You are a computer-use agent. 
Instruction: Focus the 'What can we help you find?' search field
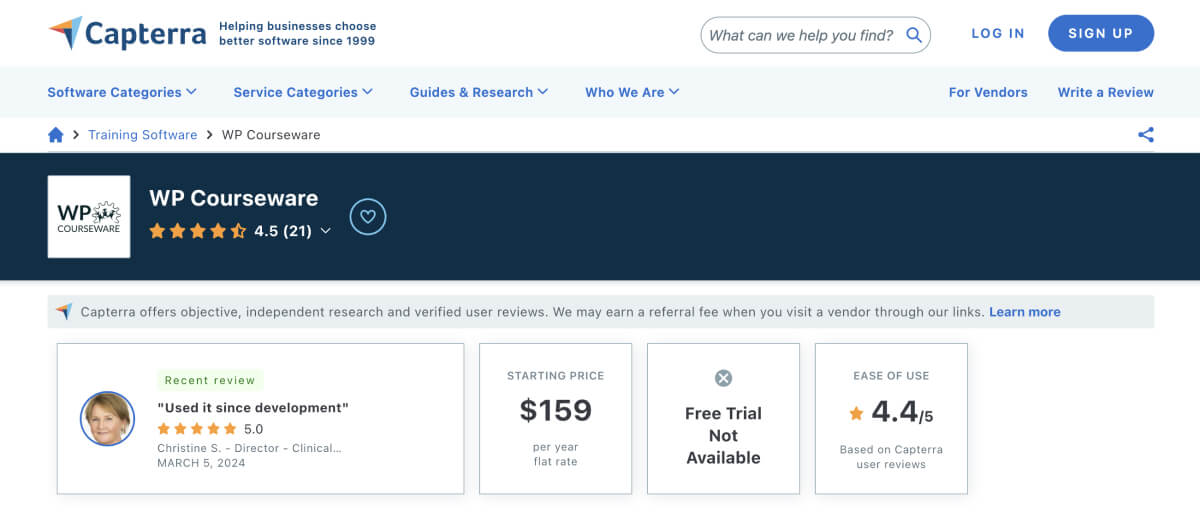pos(815,35)
